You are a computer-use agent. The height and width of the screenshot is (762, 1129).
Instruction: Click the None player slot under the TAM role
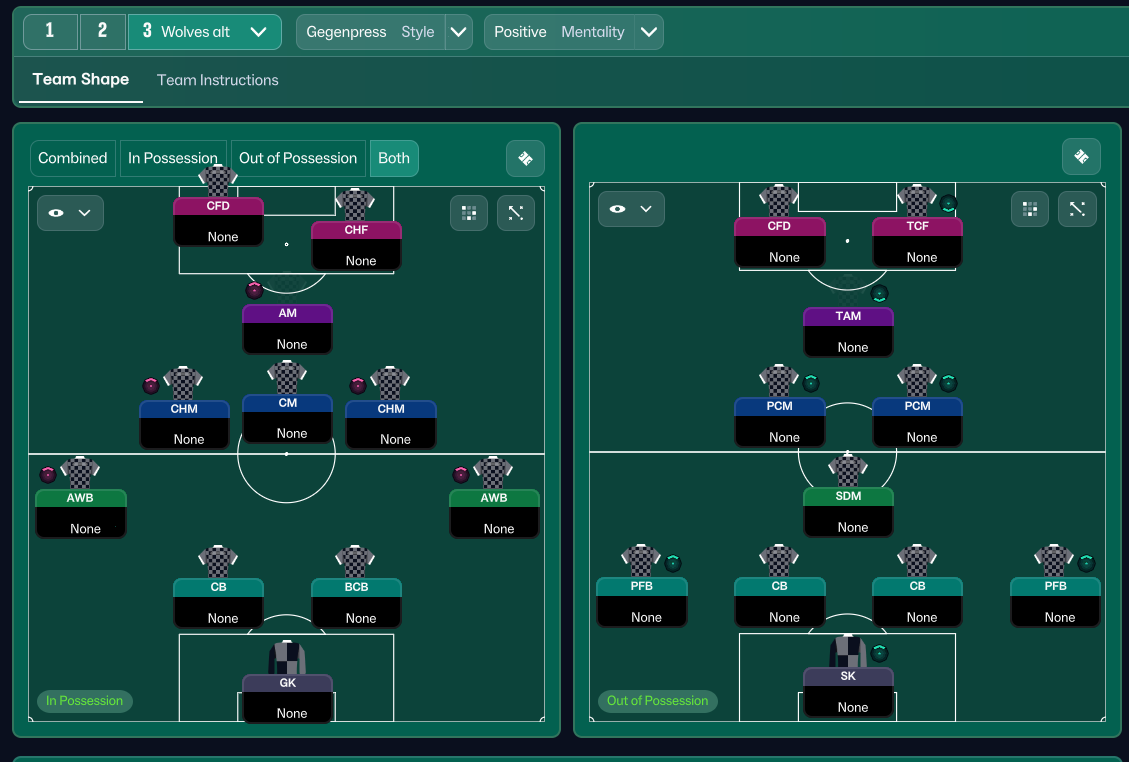848,347
